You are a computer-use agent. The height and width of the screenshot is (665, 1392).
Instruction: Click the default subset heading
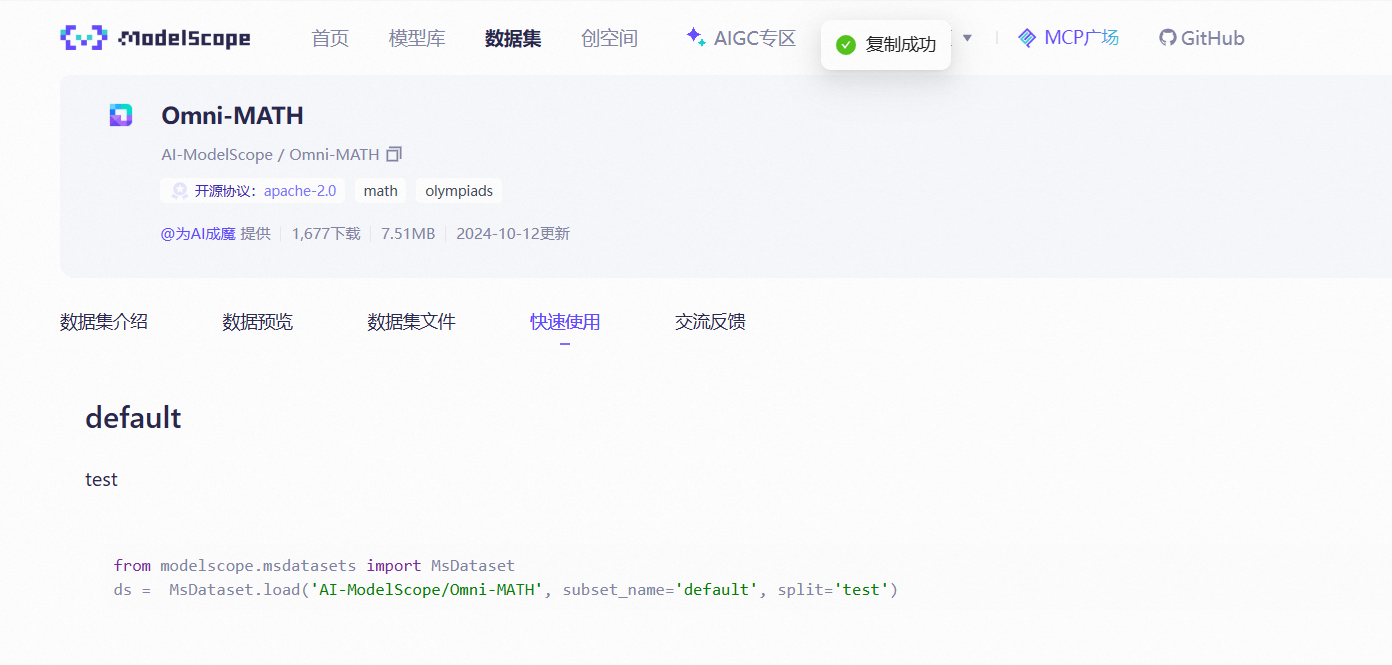(x=133, y=418)
